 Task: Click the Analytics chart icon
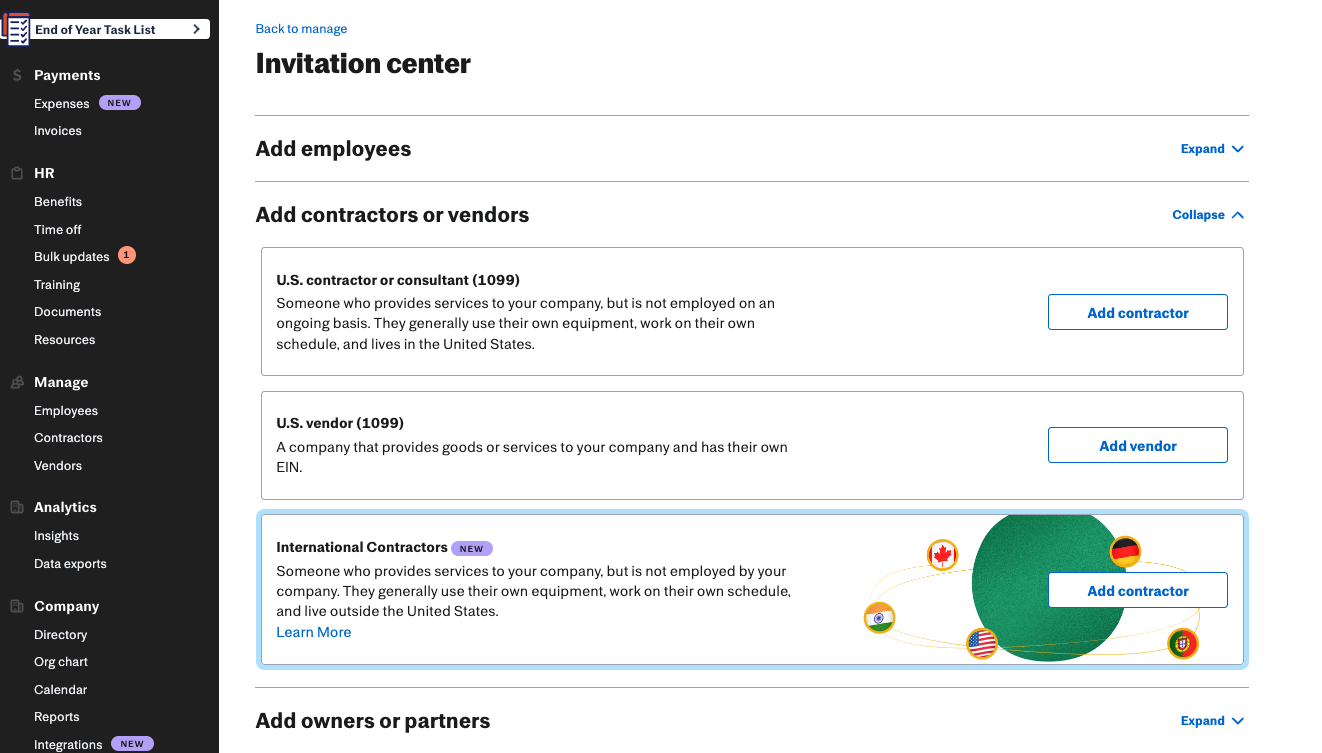(17, 507)
